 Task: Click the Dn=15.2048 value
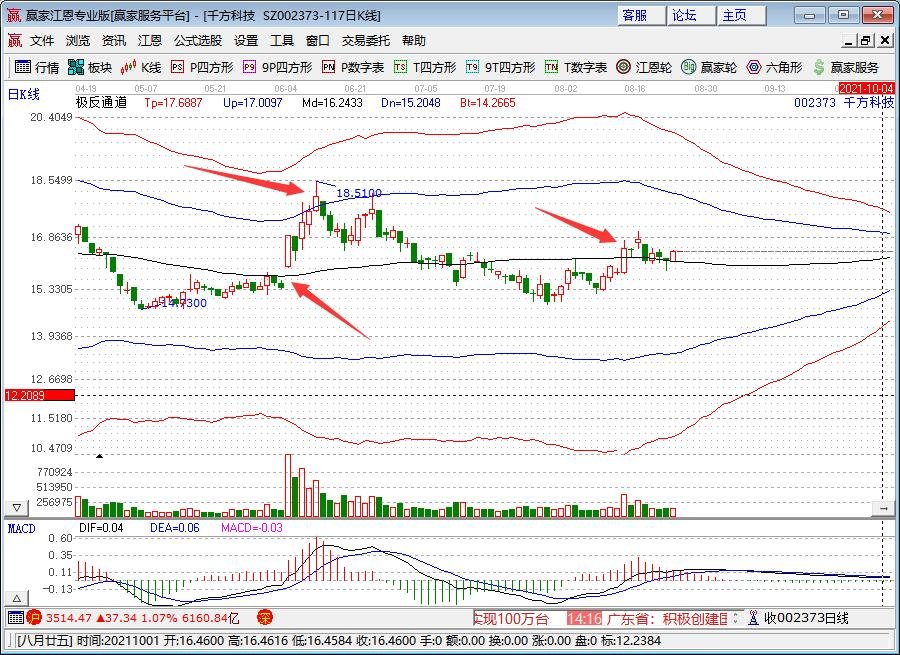411,103
